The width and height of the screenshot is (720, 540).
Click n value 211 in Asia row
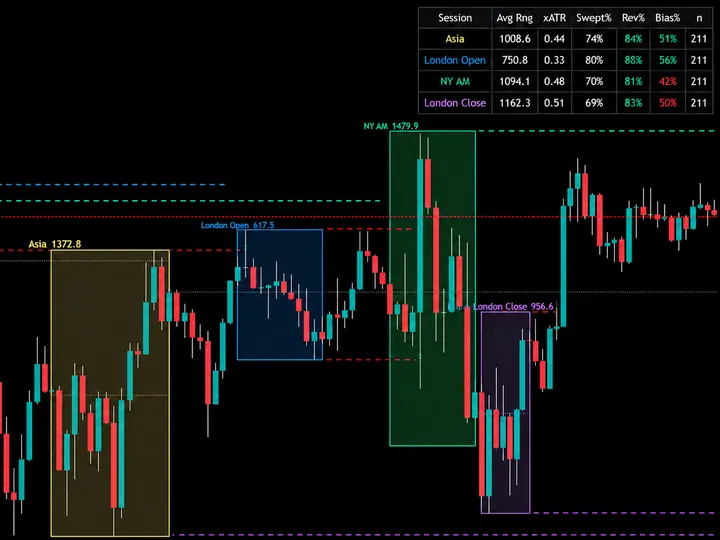coord(699,39)
